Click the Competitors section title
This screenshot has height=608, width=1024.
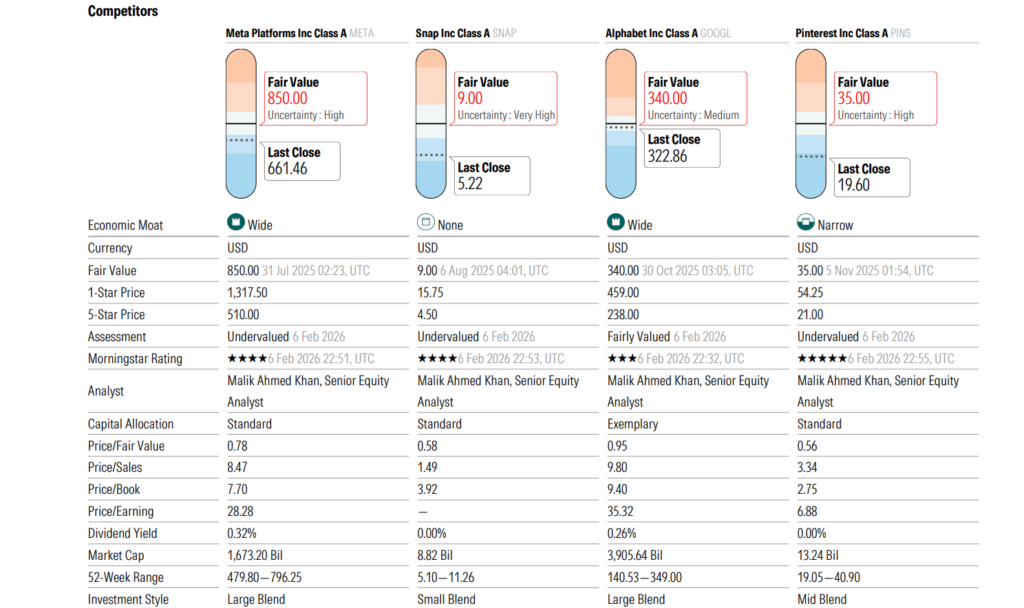(123, 11)
